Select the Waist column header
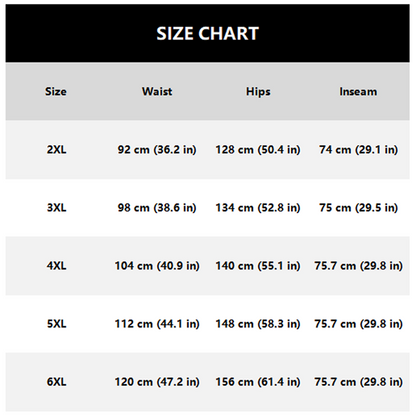 (157, 91)
